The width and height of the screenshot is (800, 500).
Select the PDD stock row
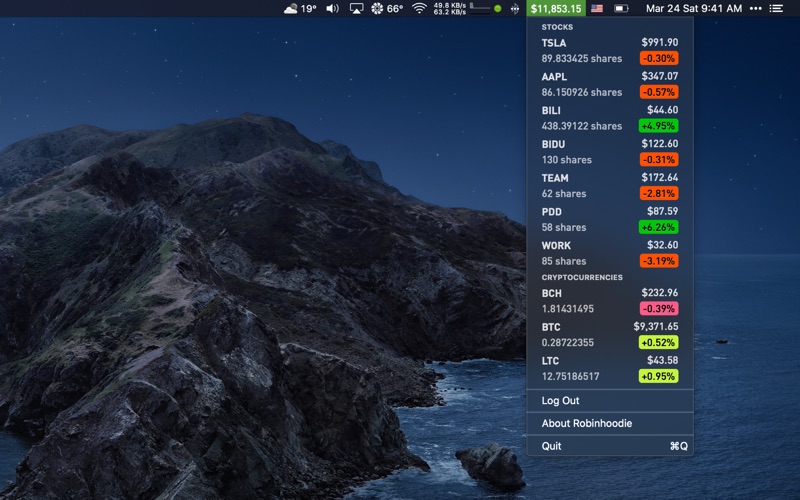coord(610,219)
